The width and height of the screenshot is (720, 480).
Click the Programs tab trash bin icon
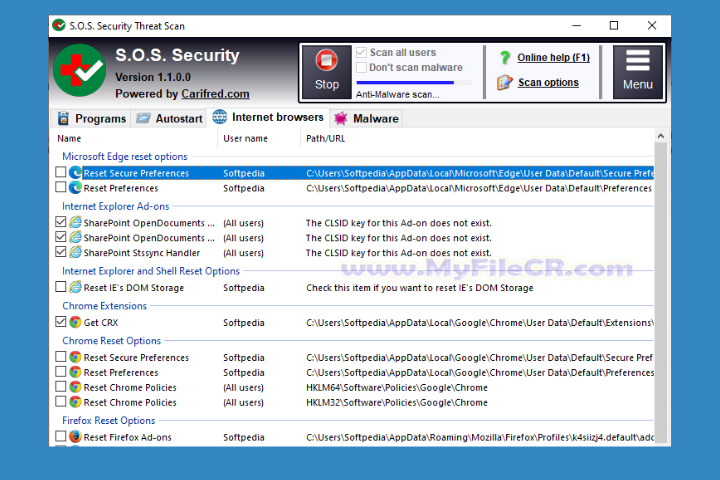click(63, 119)
